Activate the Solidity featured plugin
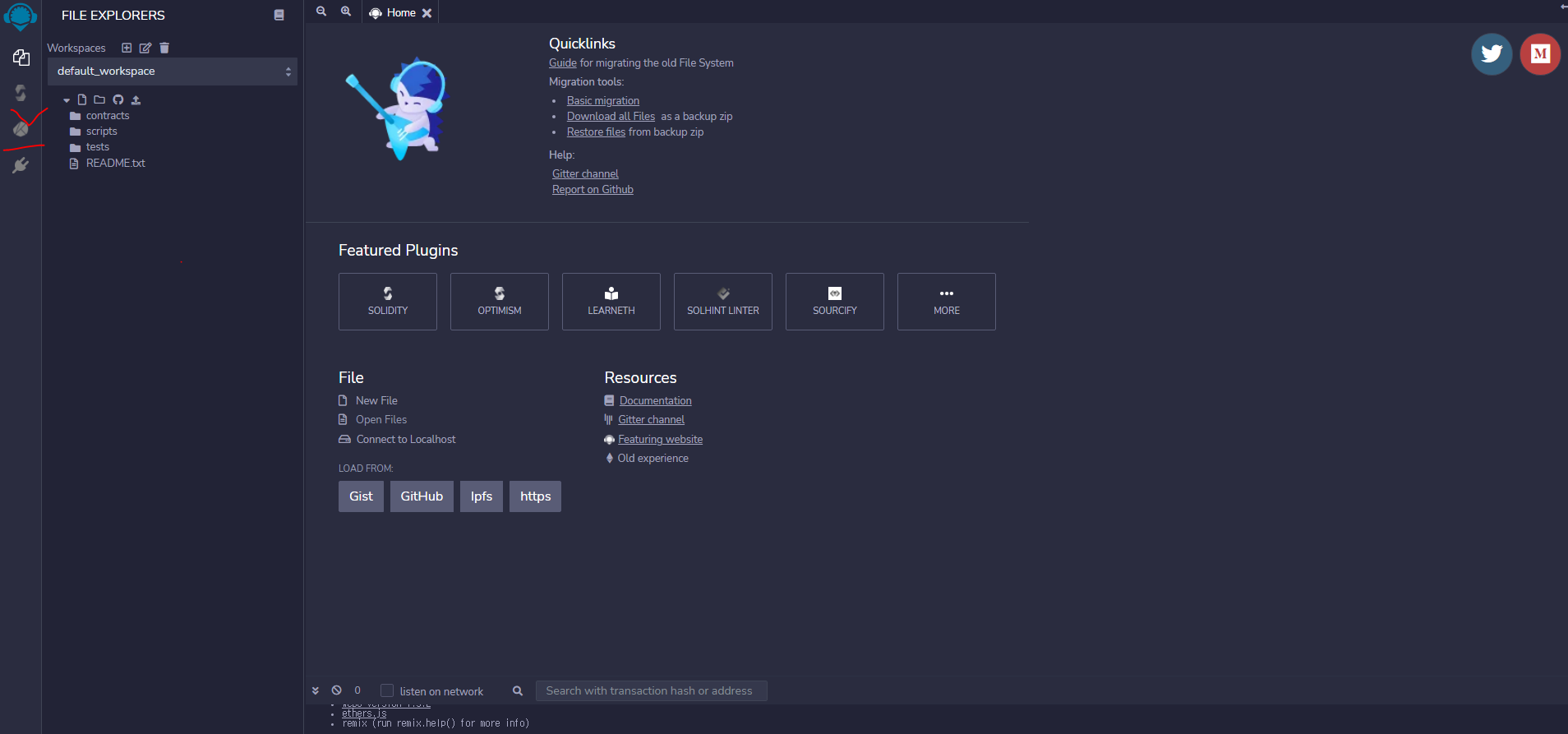This screenshot has width=1568, height=734. tap(388, 302)
